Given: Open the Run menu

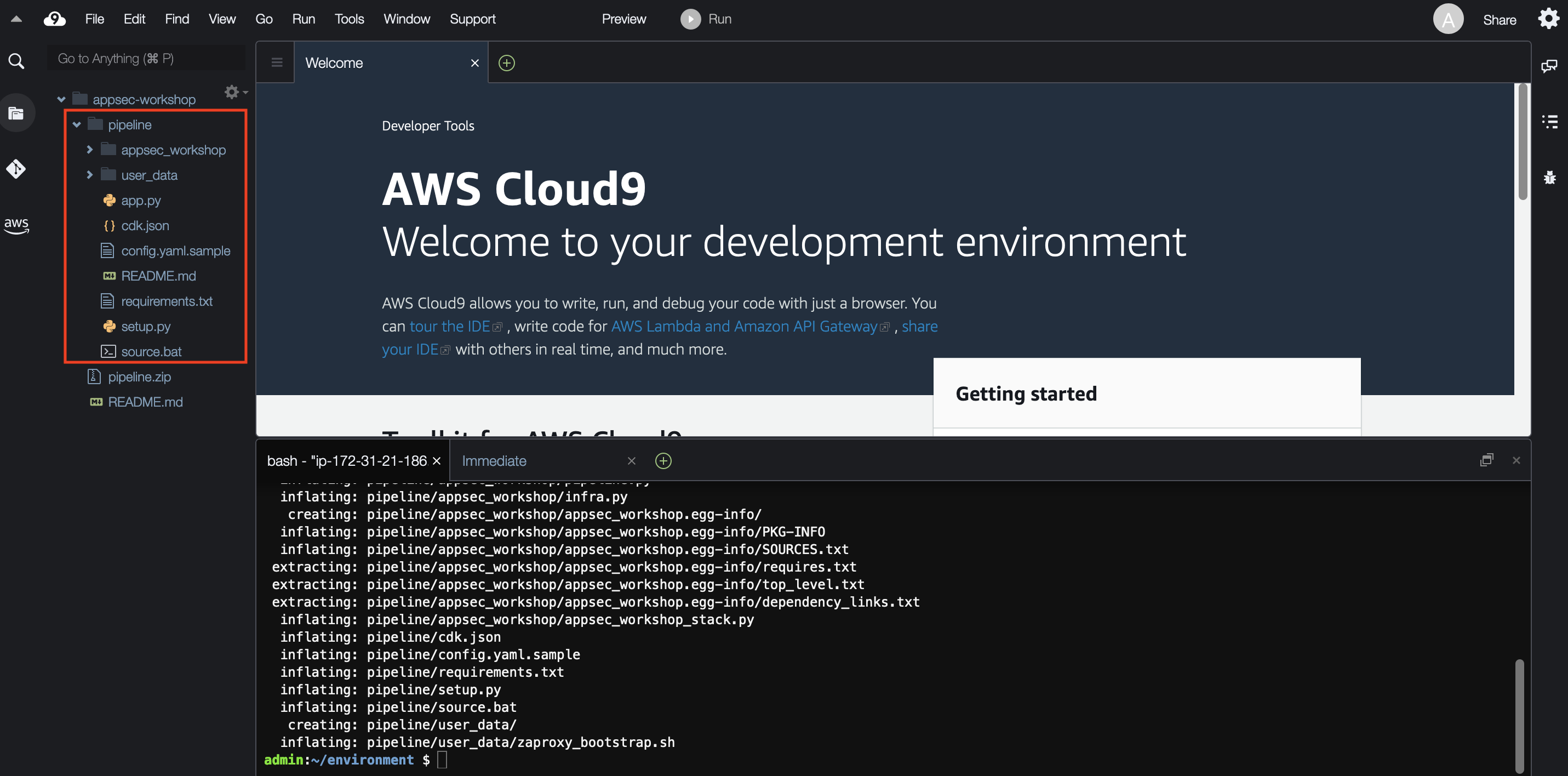Looking at the screenshot, I should click(303, 19).
